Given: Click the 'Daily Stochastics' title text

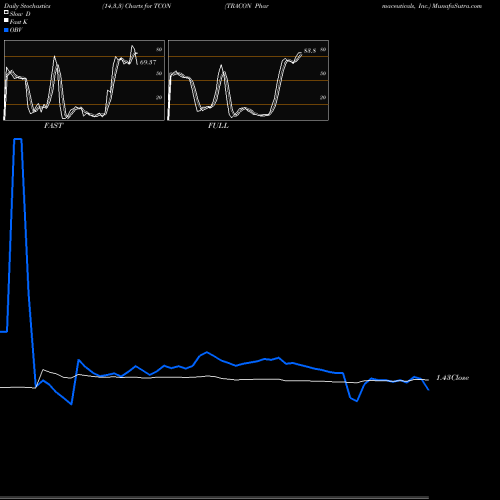Looking at the screenshot, I should tap(27, 6).
